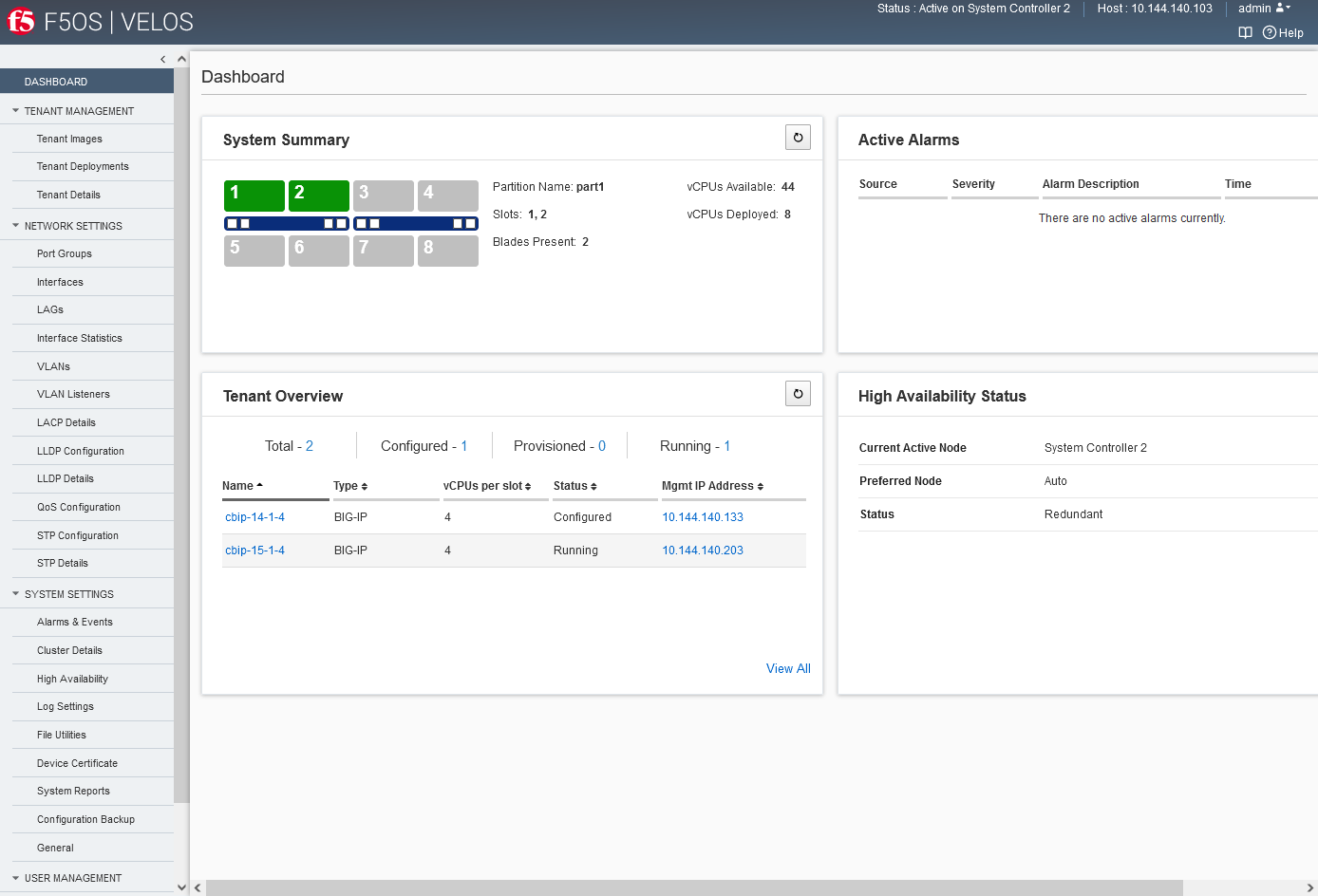Click the sidebar vertical scrollbar
This screenshot has width=1318, height=896.
click(181, 436)
